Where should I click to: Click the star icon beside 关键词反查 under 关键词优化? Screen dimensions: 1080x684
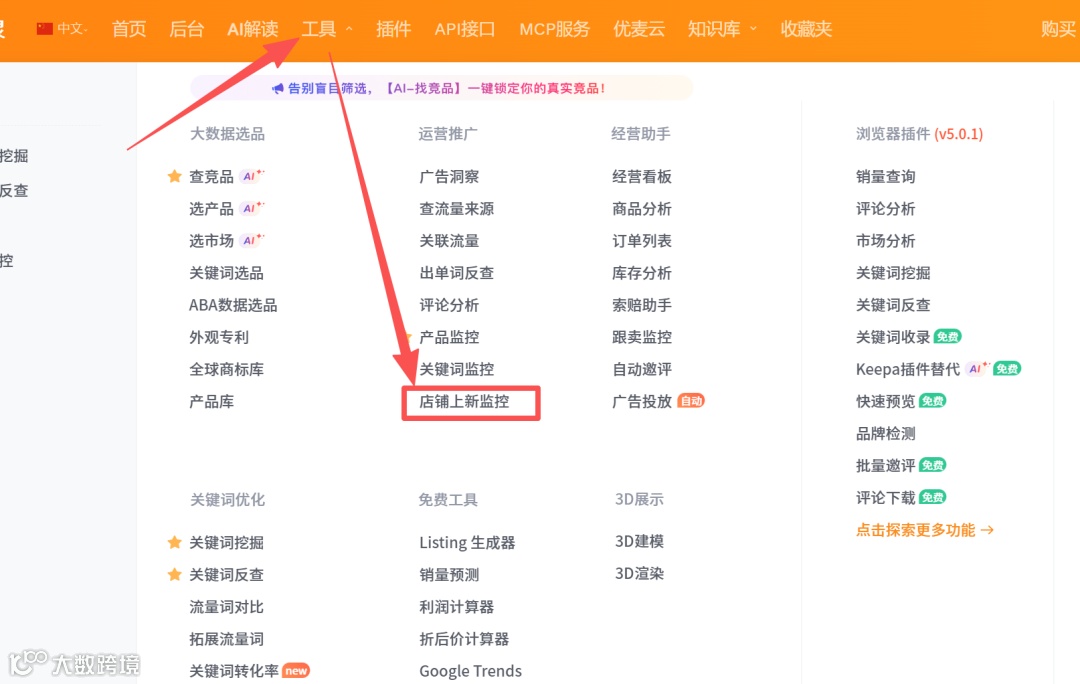(175, 574)
